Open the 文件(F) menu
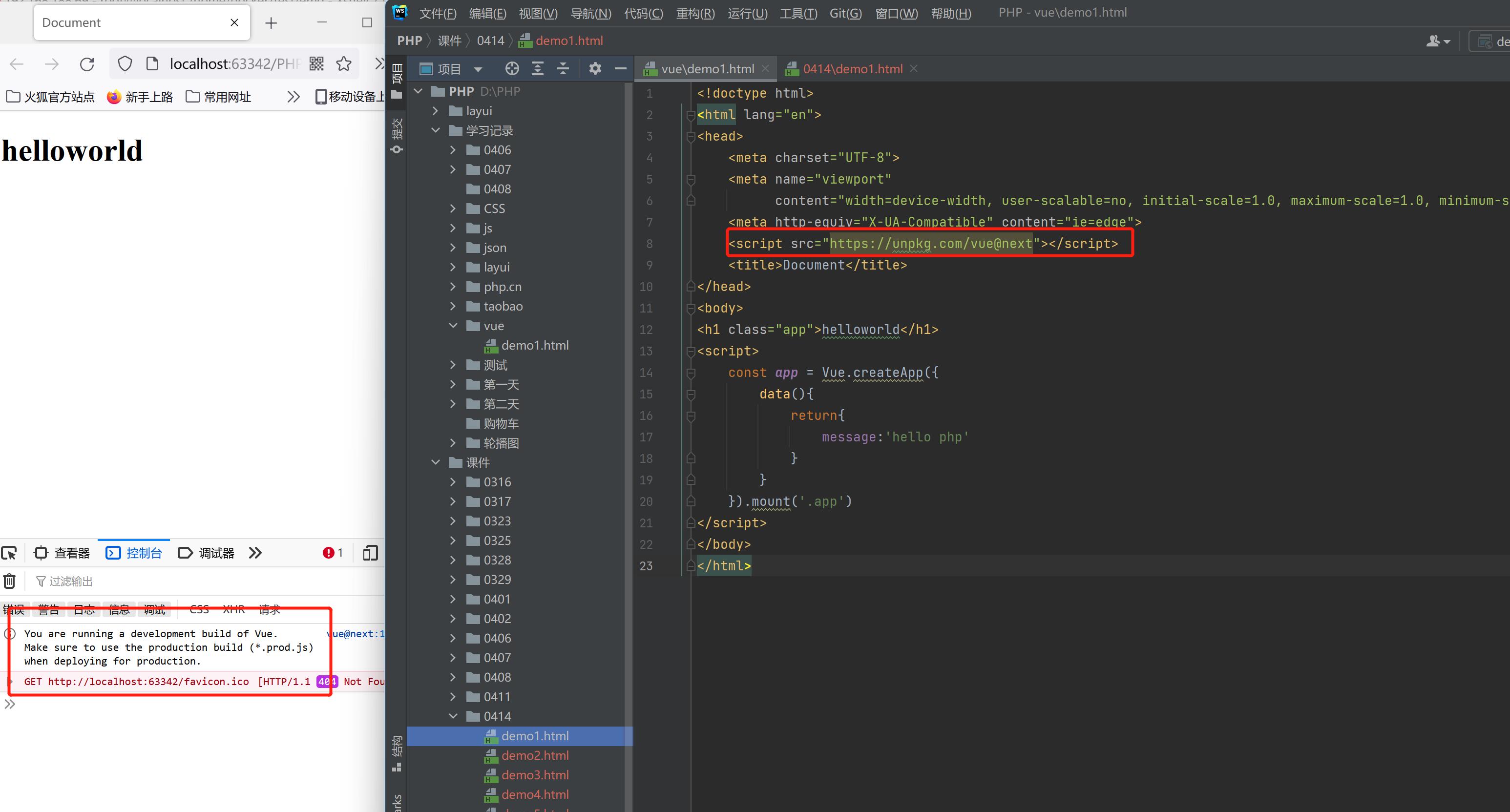The image size is (1510, 812). (437, 13)
